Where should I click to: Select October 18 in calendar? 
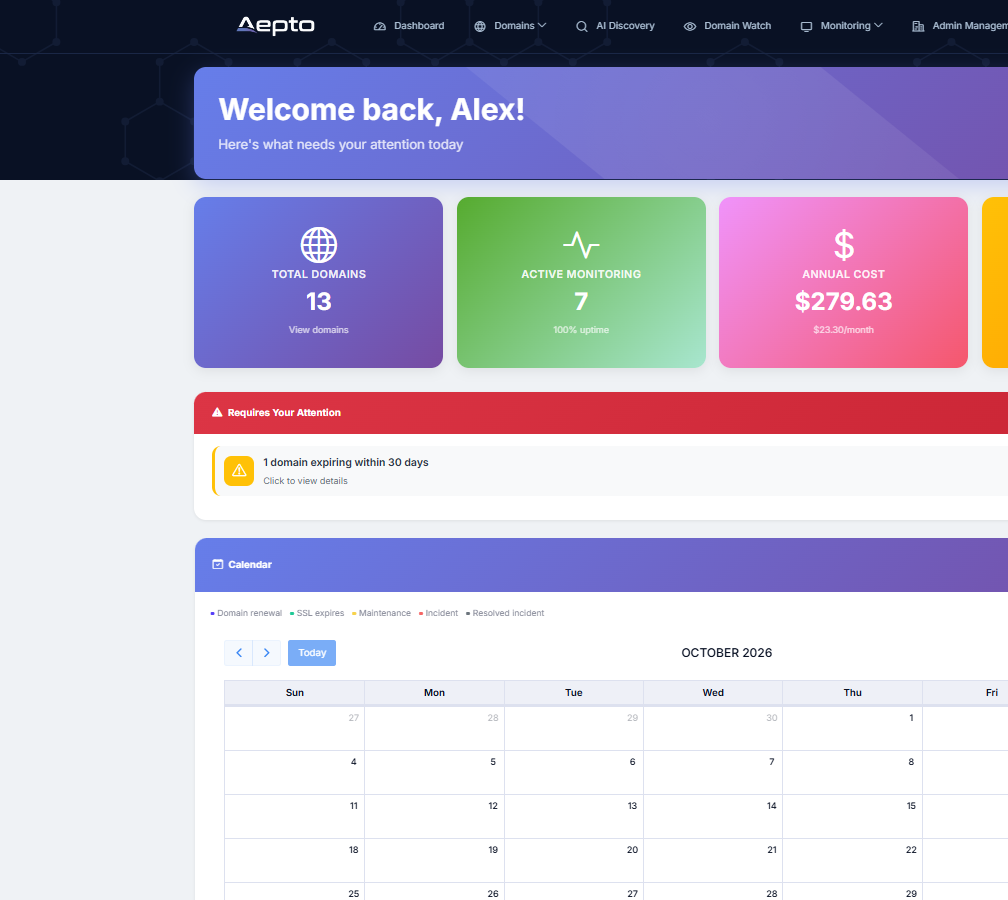pos(294,860)
